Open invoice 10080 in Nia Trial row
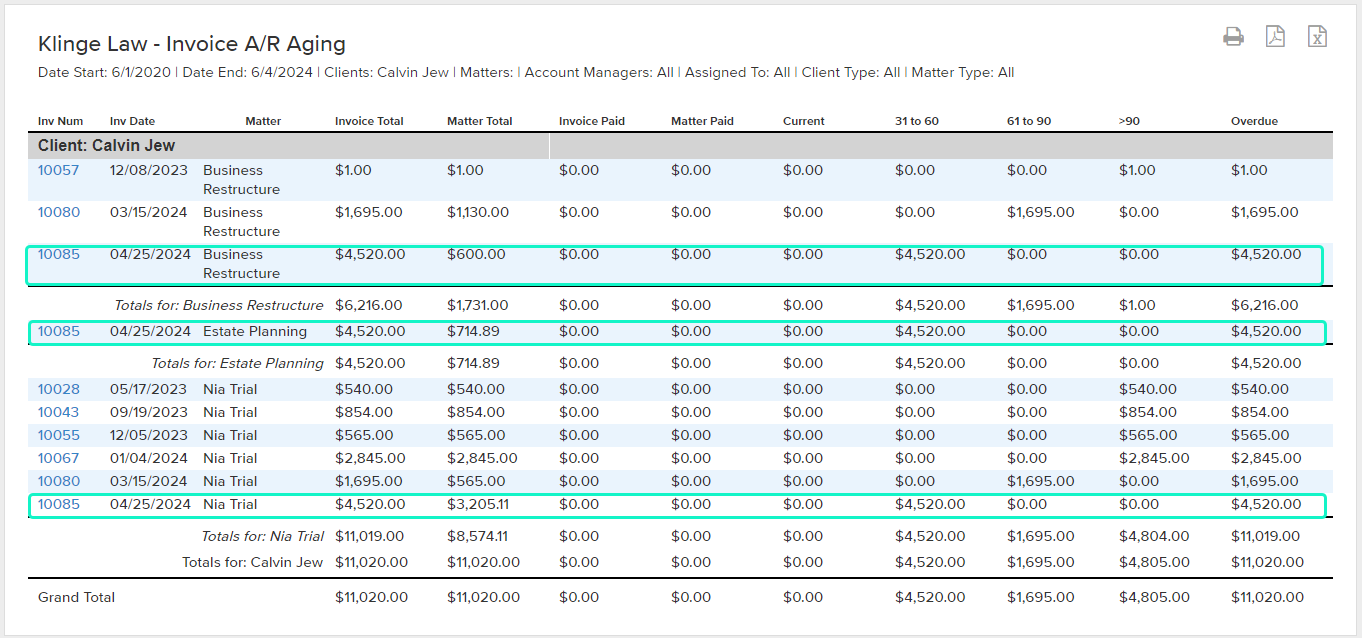The width and height of the screenshot is (1363, 639). pyautogui.click(x=58, y=481)
